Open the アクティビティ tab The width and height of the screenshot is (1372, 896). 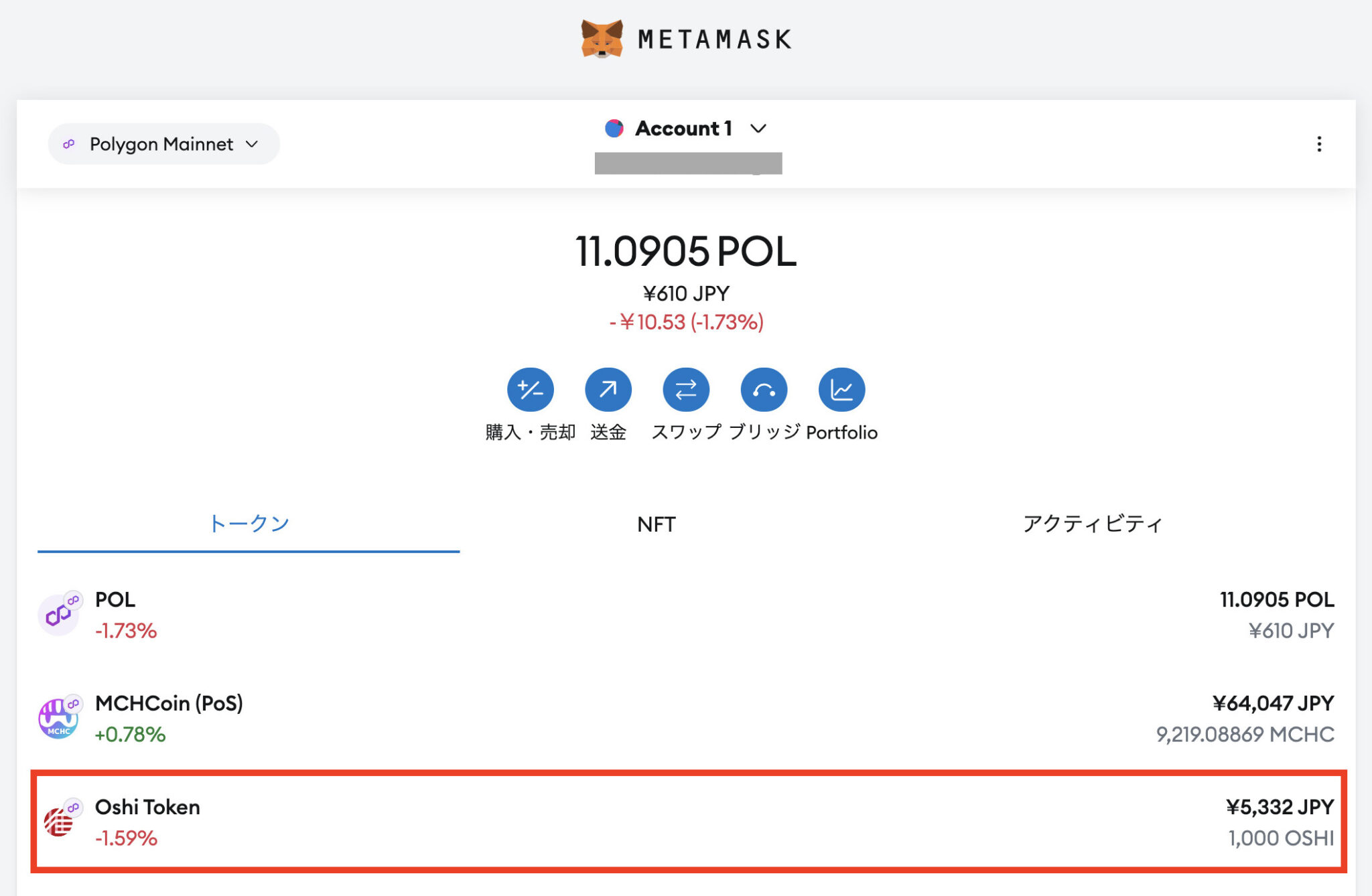(1092, 524)
